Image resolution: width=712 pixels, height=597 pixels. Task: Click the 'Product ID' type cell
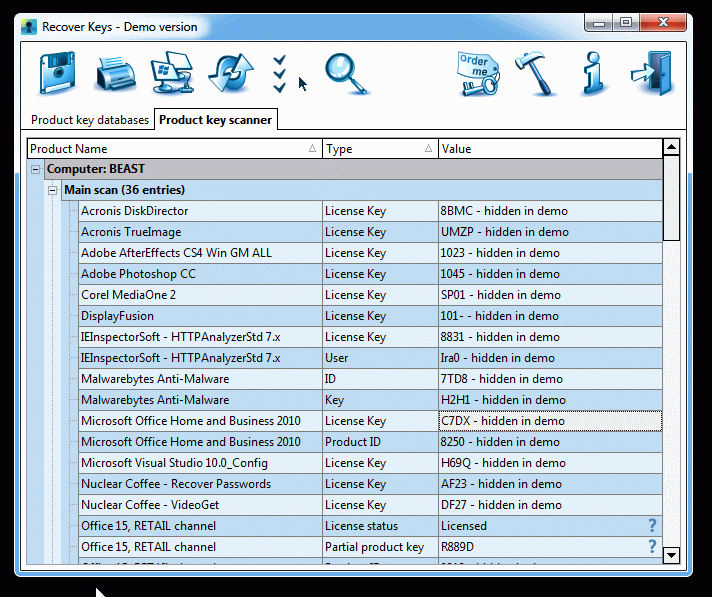[380, 442]
